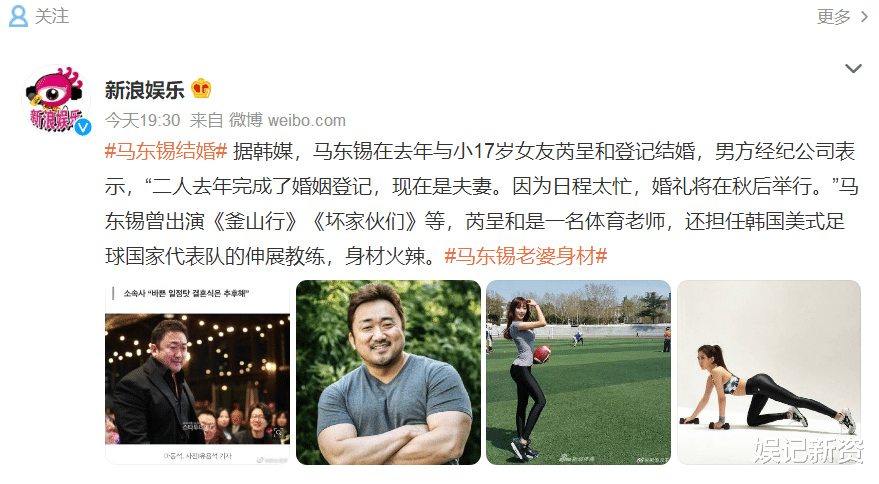This screenshot has width=879, height=484.
Task: Follow the account via 关注 text
Action: tap(52, 16)
